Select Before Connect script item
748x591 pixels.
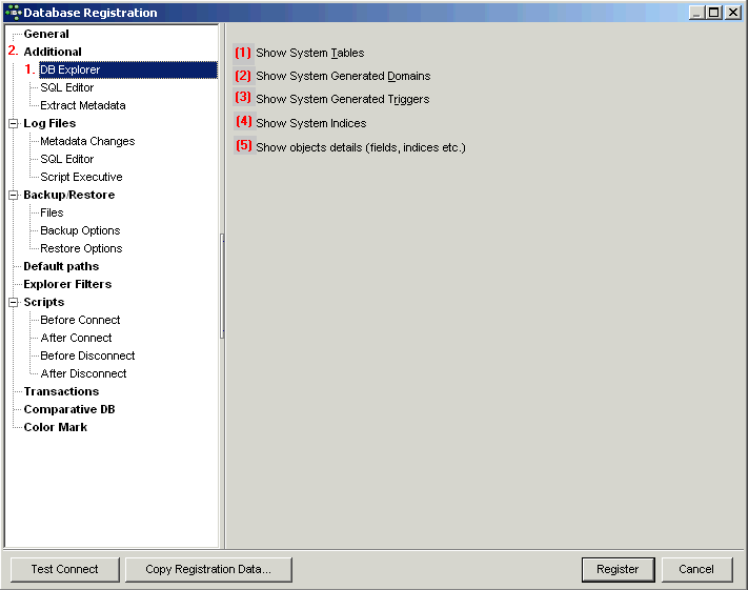80,321
